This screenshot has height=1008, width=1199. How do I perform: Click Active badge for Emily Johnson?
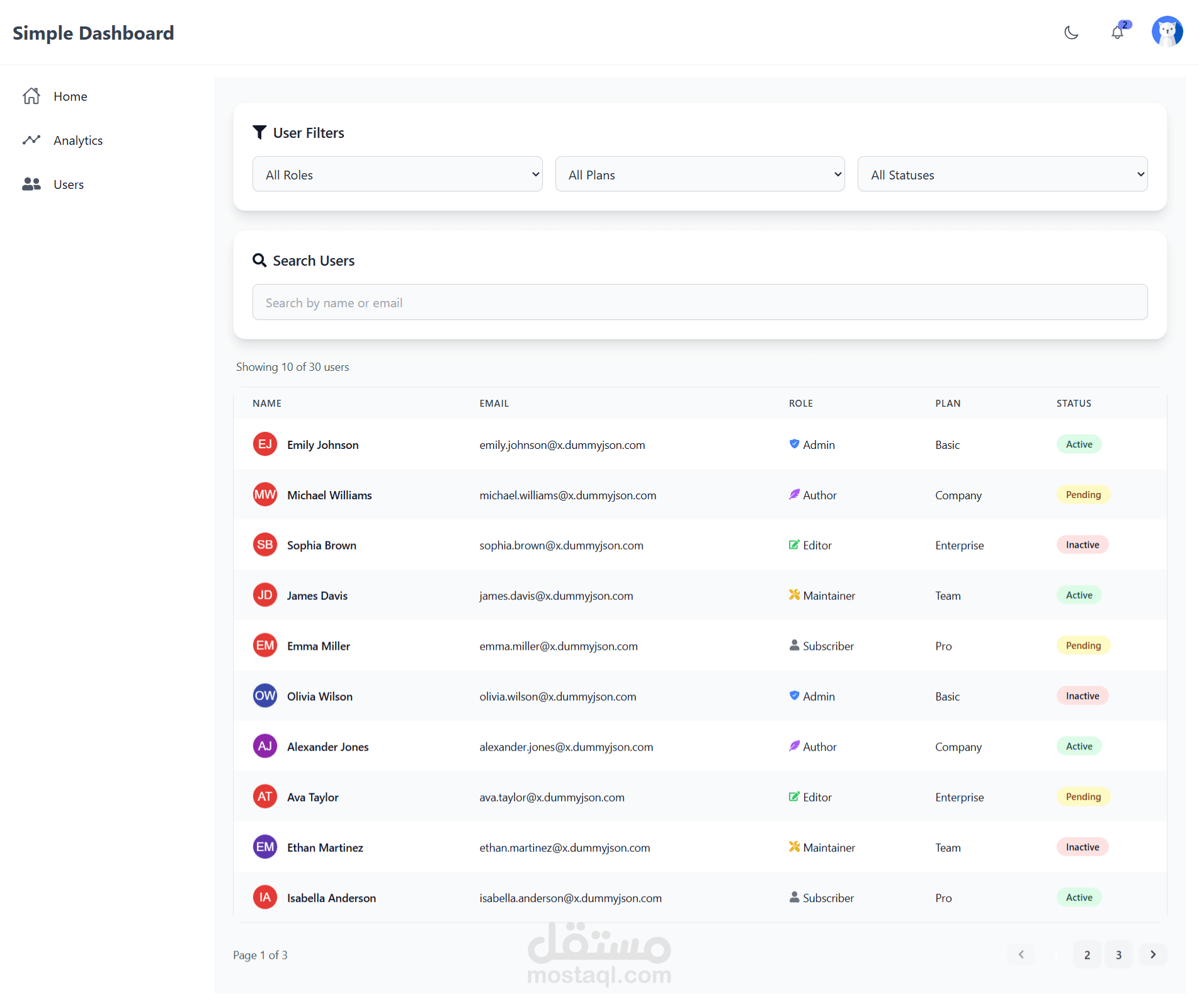click(x=1079, y=444)
